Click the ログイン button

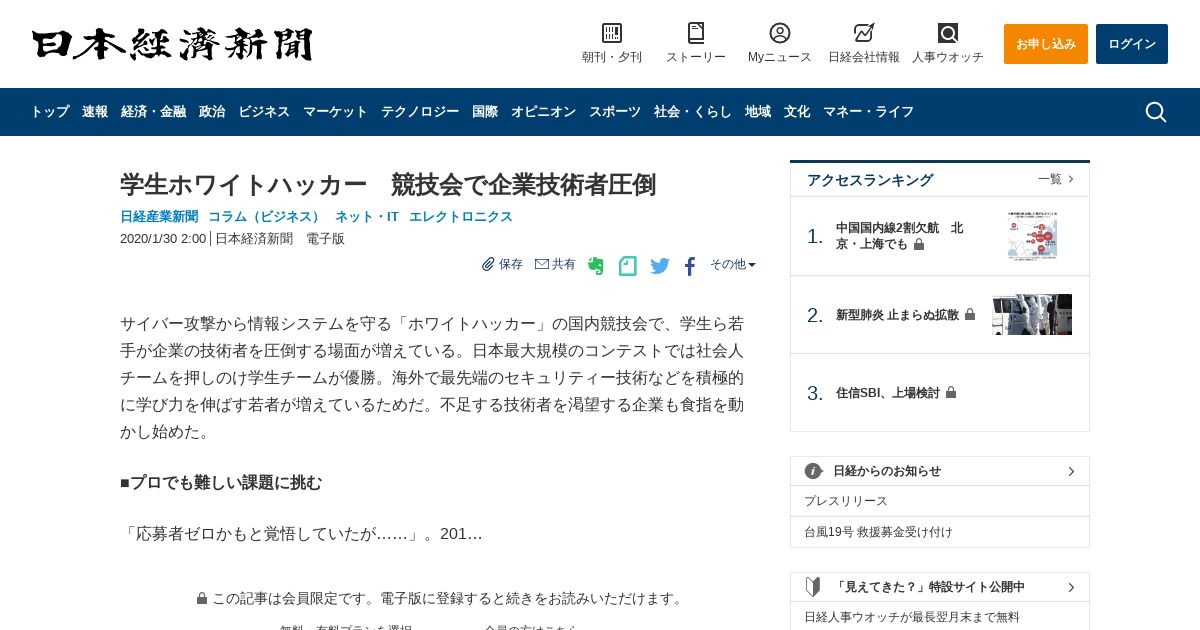tap(1132, 44)
